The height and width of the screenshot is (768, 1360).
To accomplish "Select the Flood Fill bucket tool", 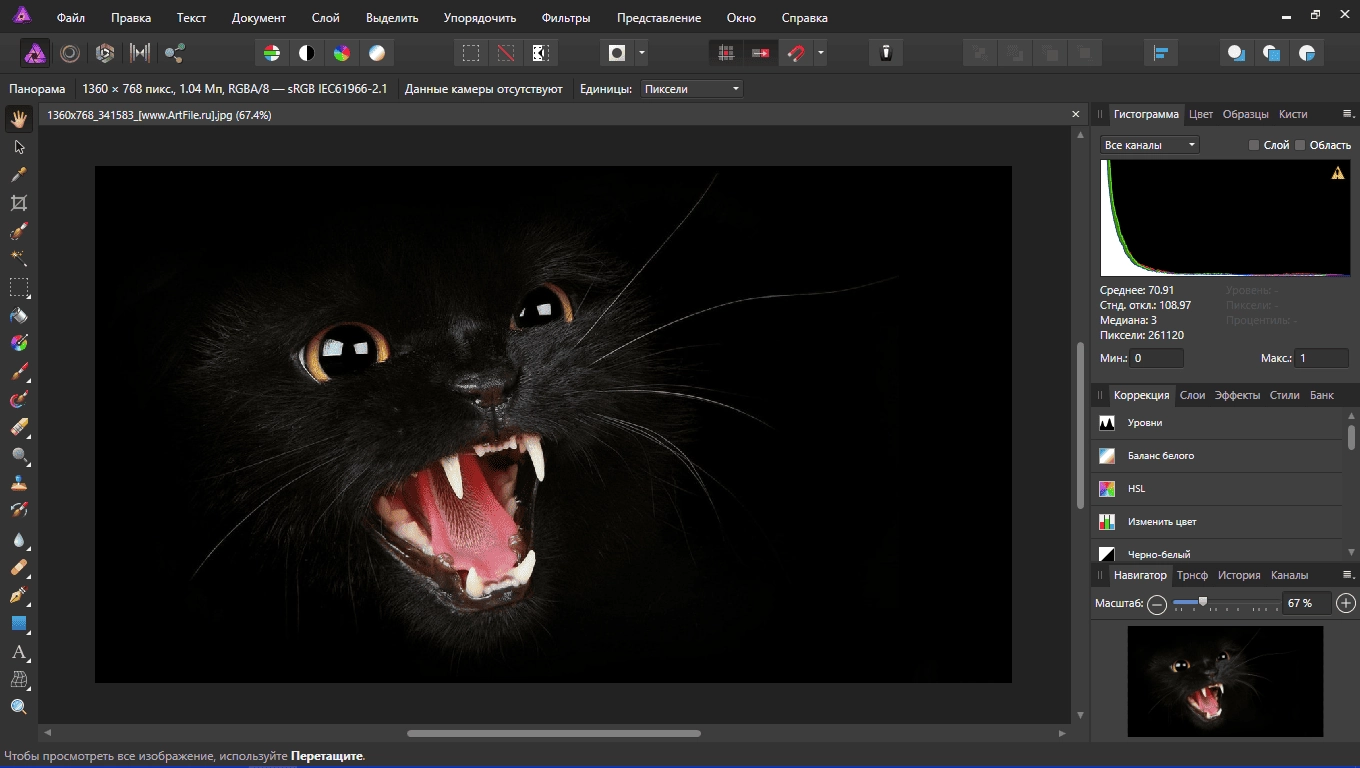I will coord(19,315).
